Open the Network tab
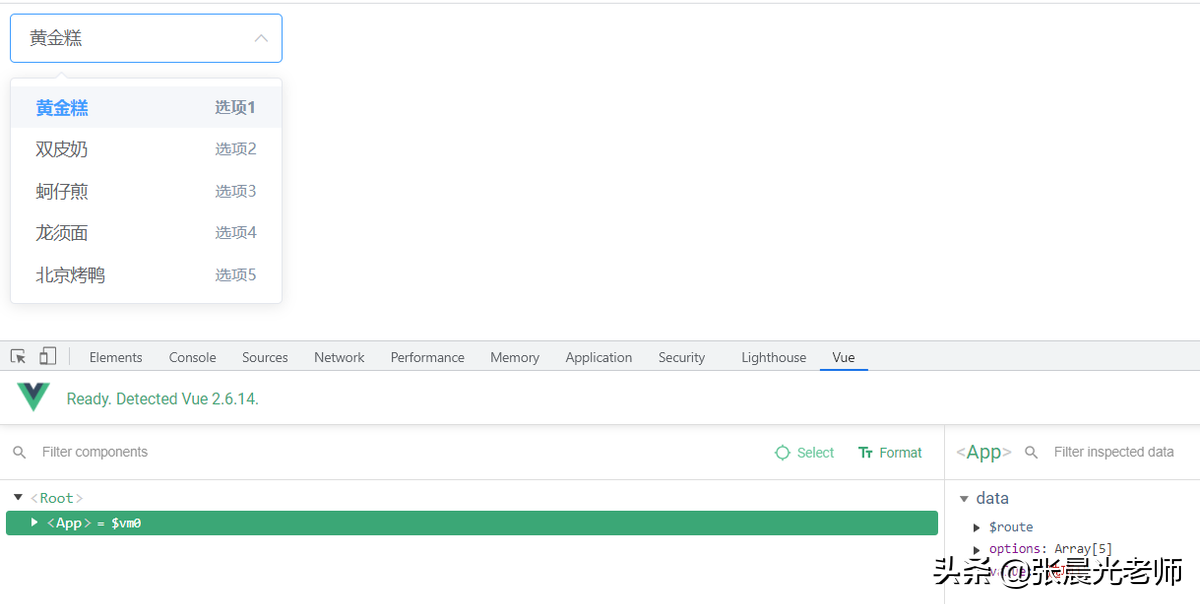The image size is (1200, 604). [339, 357]
